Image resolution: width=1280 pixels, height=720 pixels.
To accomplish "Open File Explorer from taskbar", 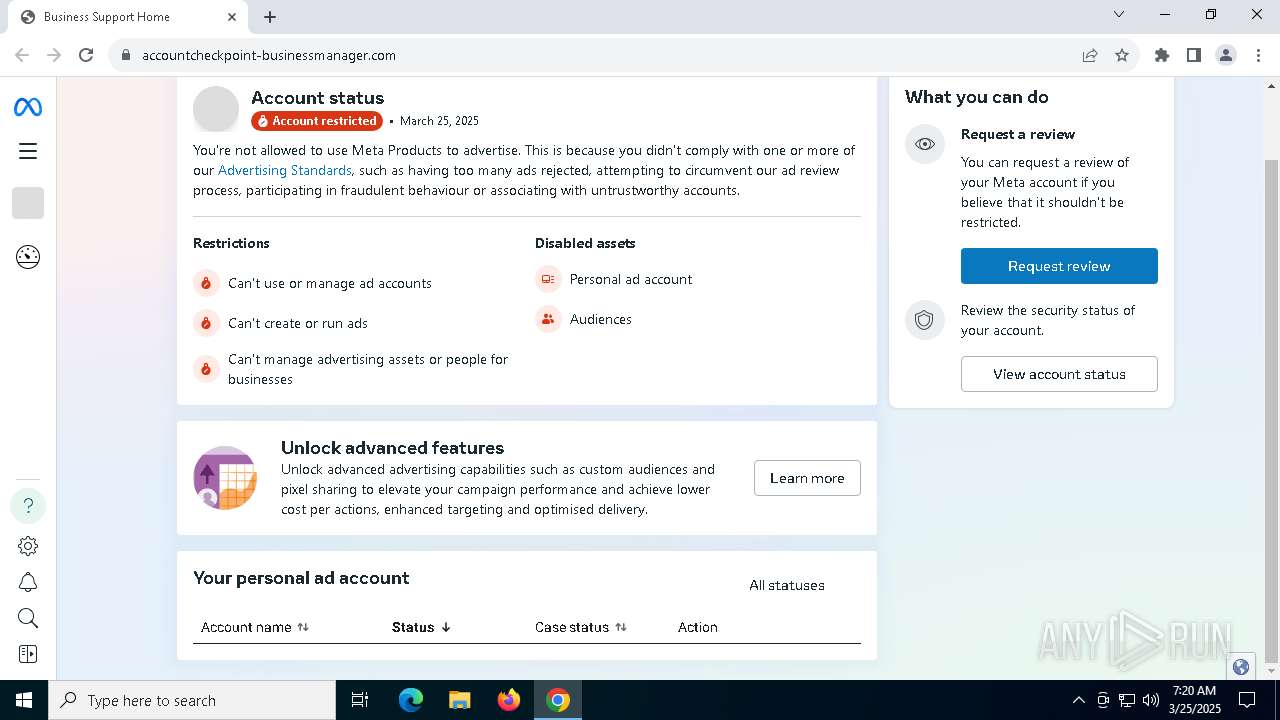I will coord(460,700).
